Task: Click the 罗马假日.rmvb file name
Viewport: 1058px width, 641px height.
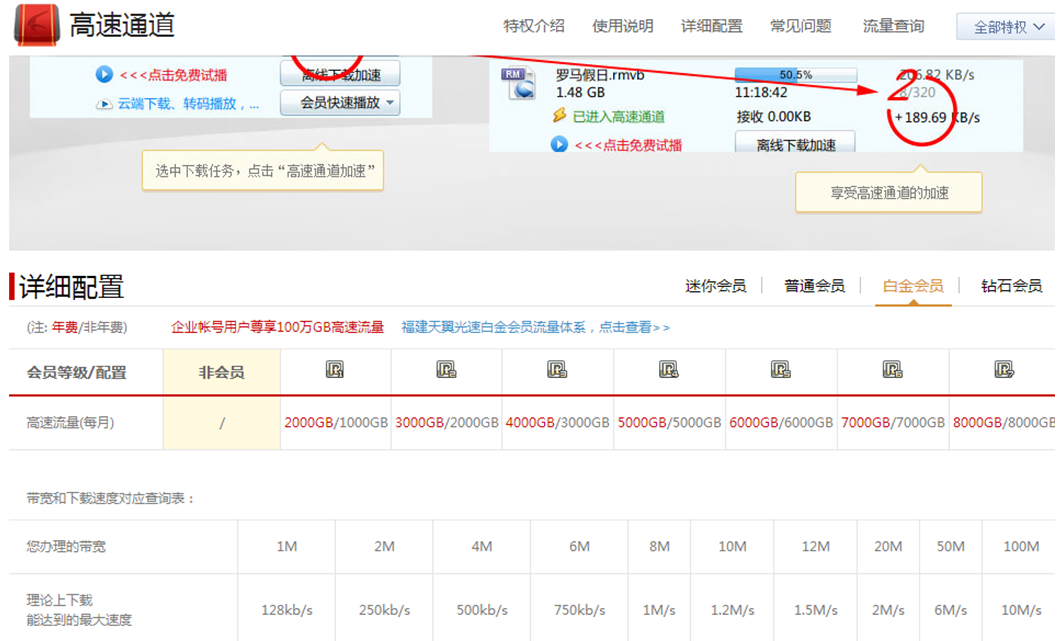Action: pyautogui.click(x=599, y=75)
